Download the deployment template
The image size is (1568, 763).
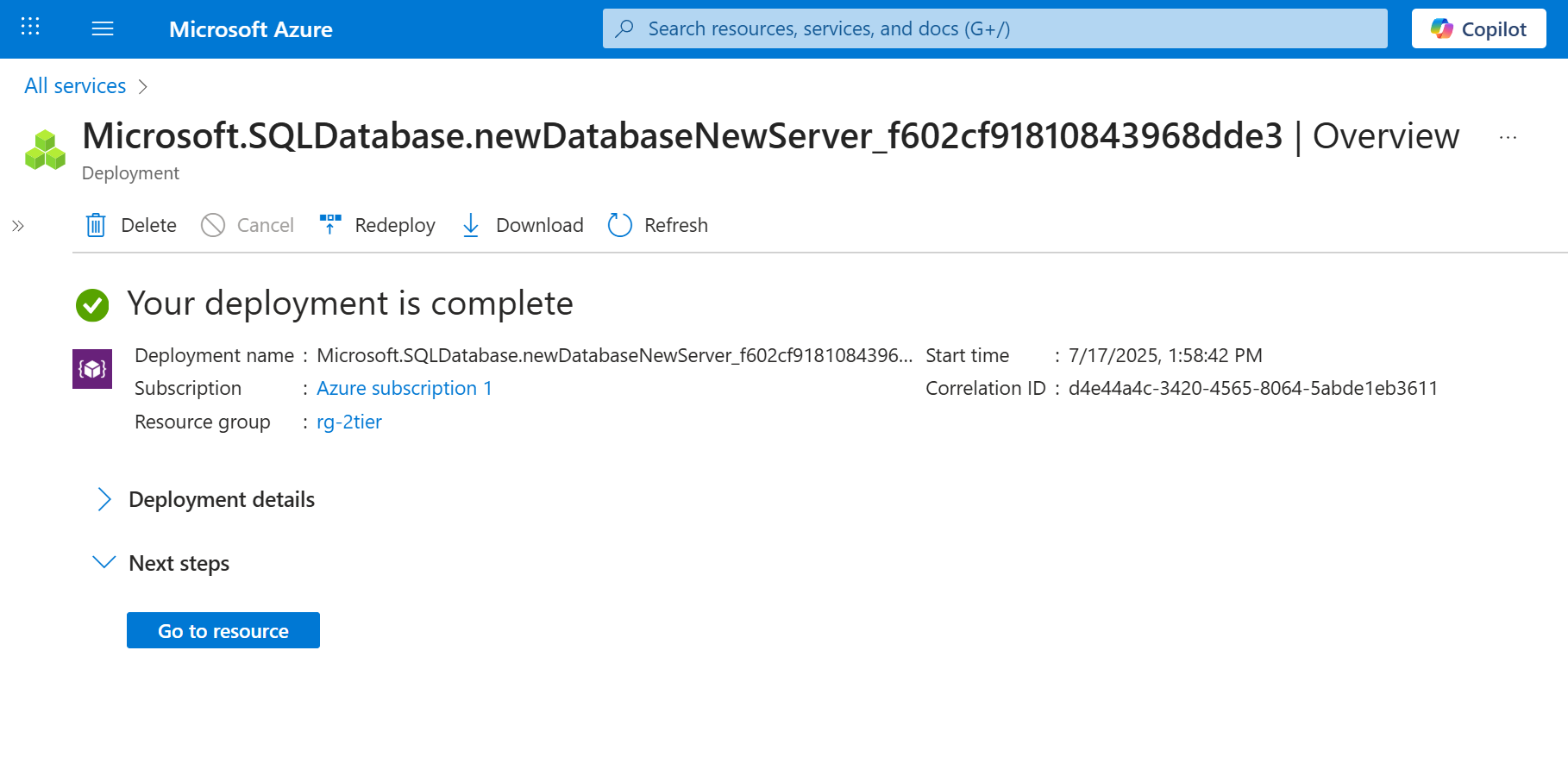(x=523, y=225)
